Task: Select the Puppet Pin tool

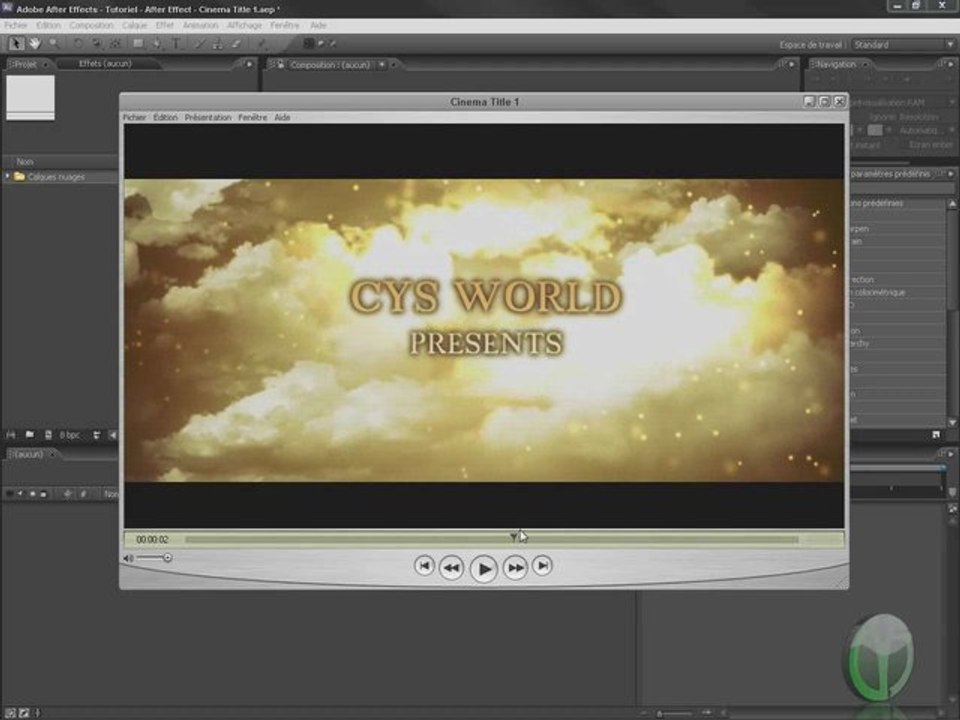Action: click(x=261, y=43)
